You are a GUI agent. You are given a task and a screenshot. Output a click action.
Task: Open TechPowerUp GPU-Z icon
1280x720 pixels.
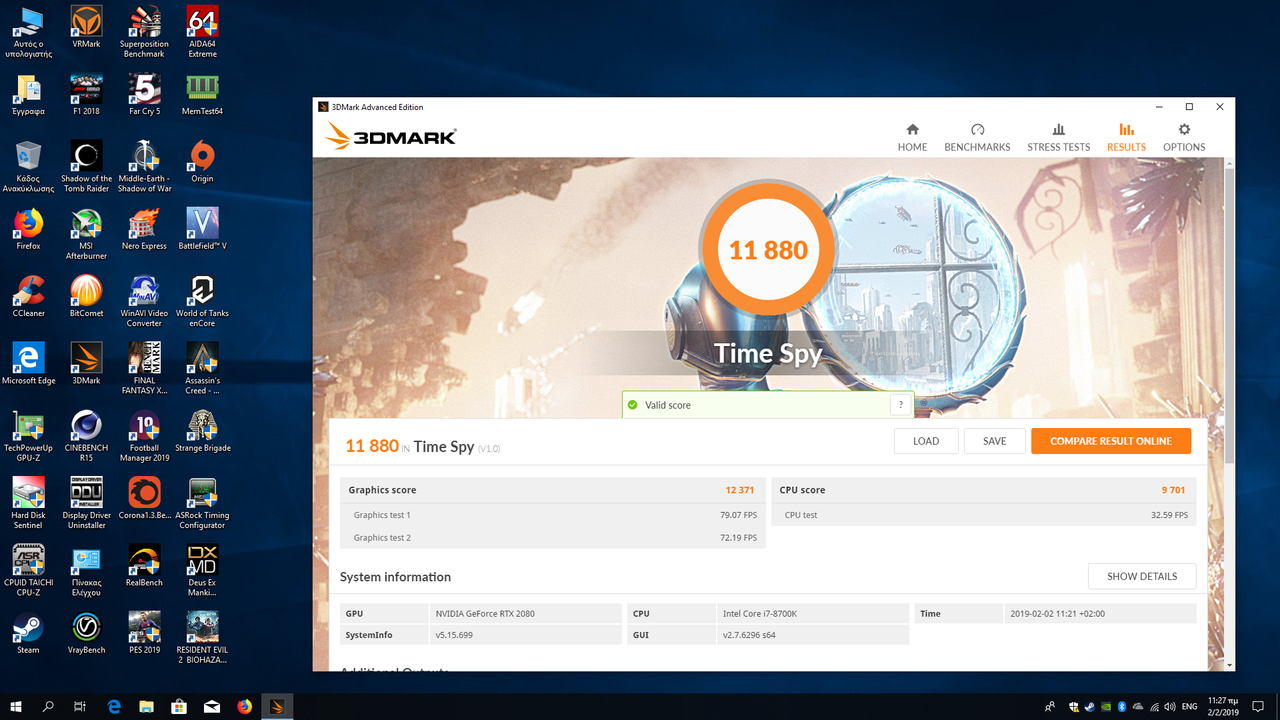coord(28,436)
